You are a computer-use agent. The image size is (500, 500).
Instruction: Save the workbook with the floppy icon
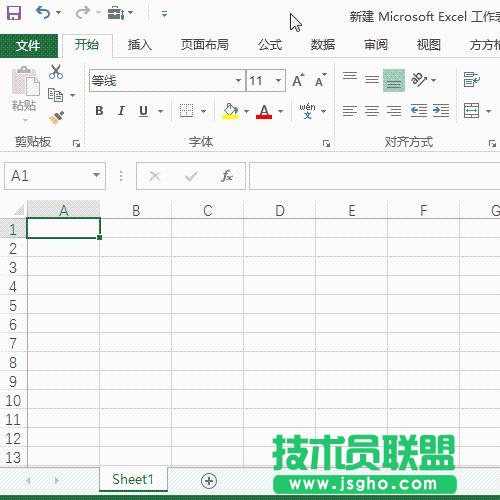tap(14, 13)
